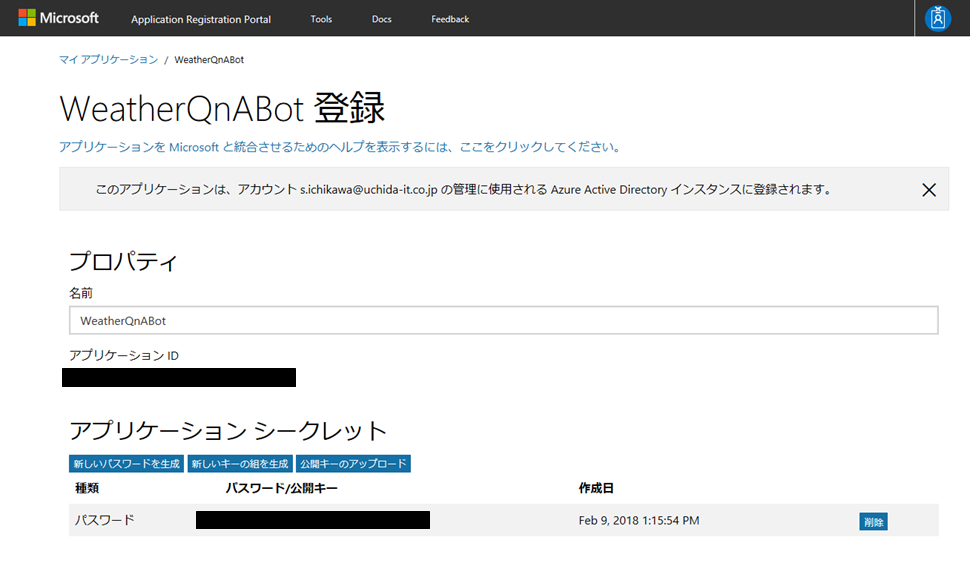
Task: Click the WeatherQnABot 登録 page title
Action: 222,108
